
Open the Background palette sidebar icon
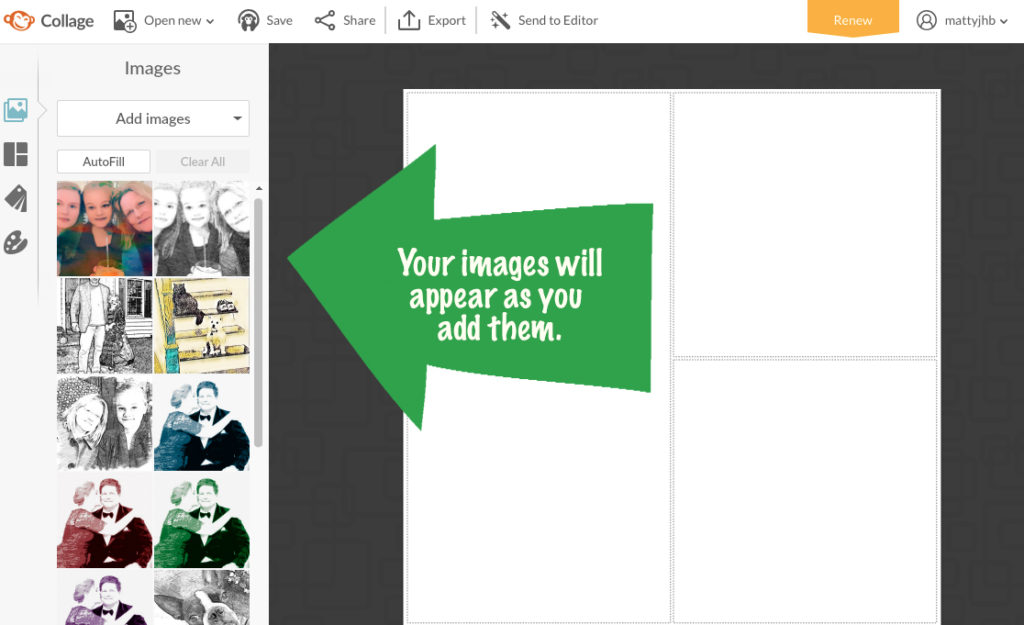[x=16, y=242]
